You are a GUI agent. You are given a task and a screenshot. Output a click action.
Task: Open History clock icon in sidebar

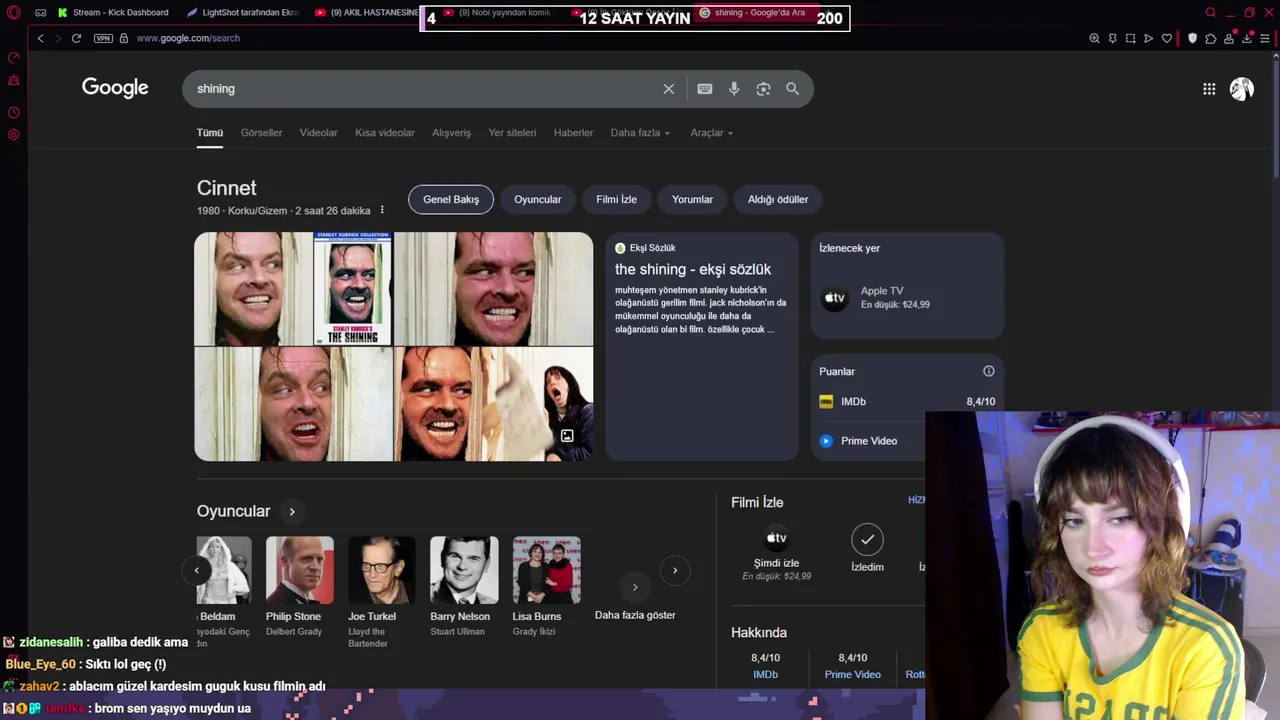tap(14, 112)
